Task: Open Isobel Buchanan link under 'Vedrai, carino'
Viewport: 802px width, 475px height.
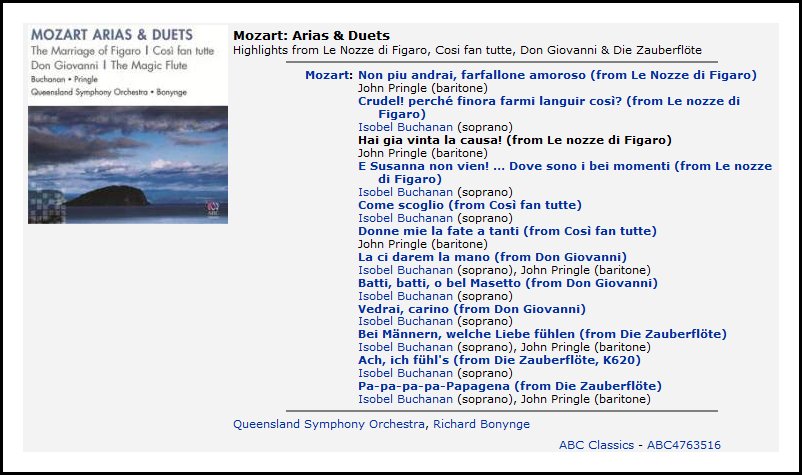Action: 405,321
